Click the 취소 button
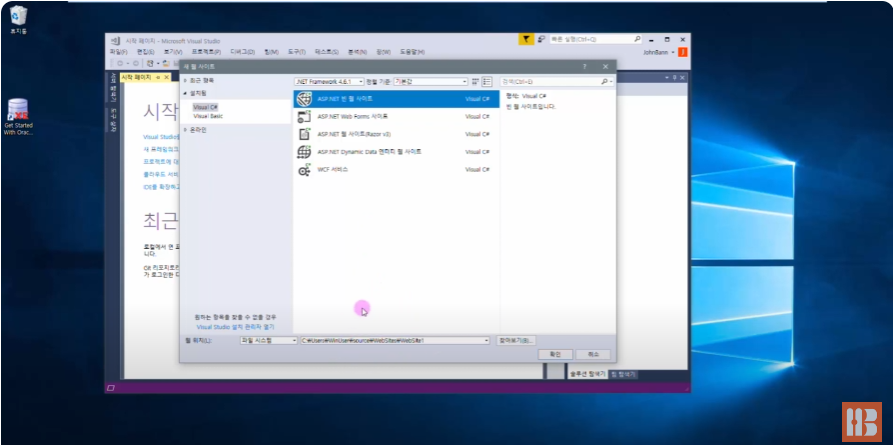The height and width of the screenshot is (445, 893). (x=593, y=354)
